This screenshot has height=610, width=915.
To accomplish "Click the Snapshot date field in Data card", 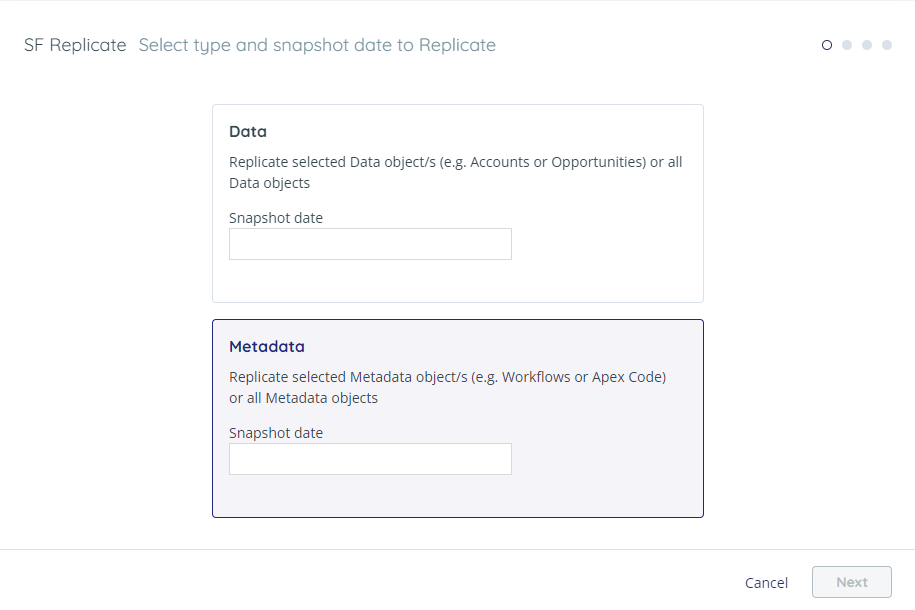I will [x=370, y=244].
